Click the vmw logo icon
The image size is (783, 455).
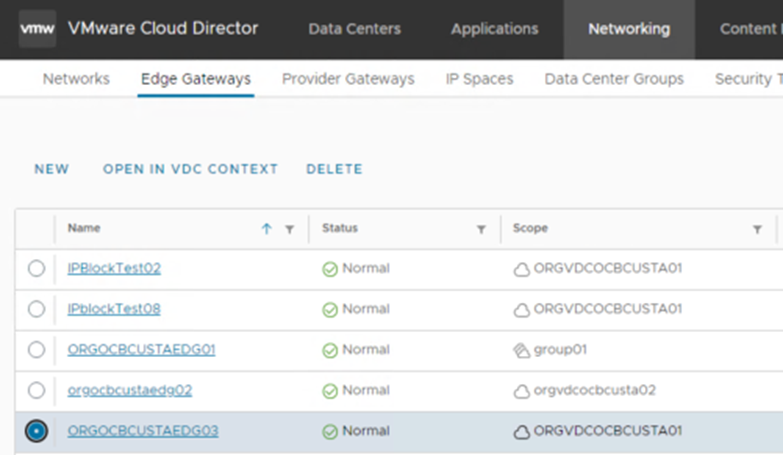[x=37, y=28]
